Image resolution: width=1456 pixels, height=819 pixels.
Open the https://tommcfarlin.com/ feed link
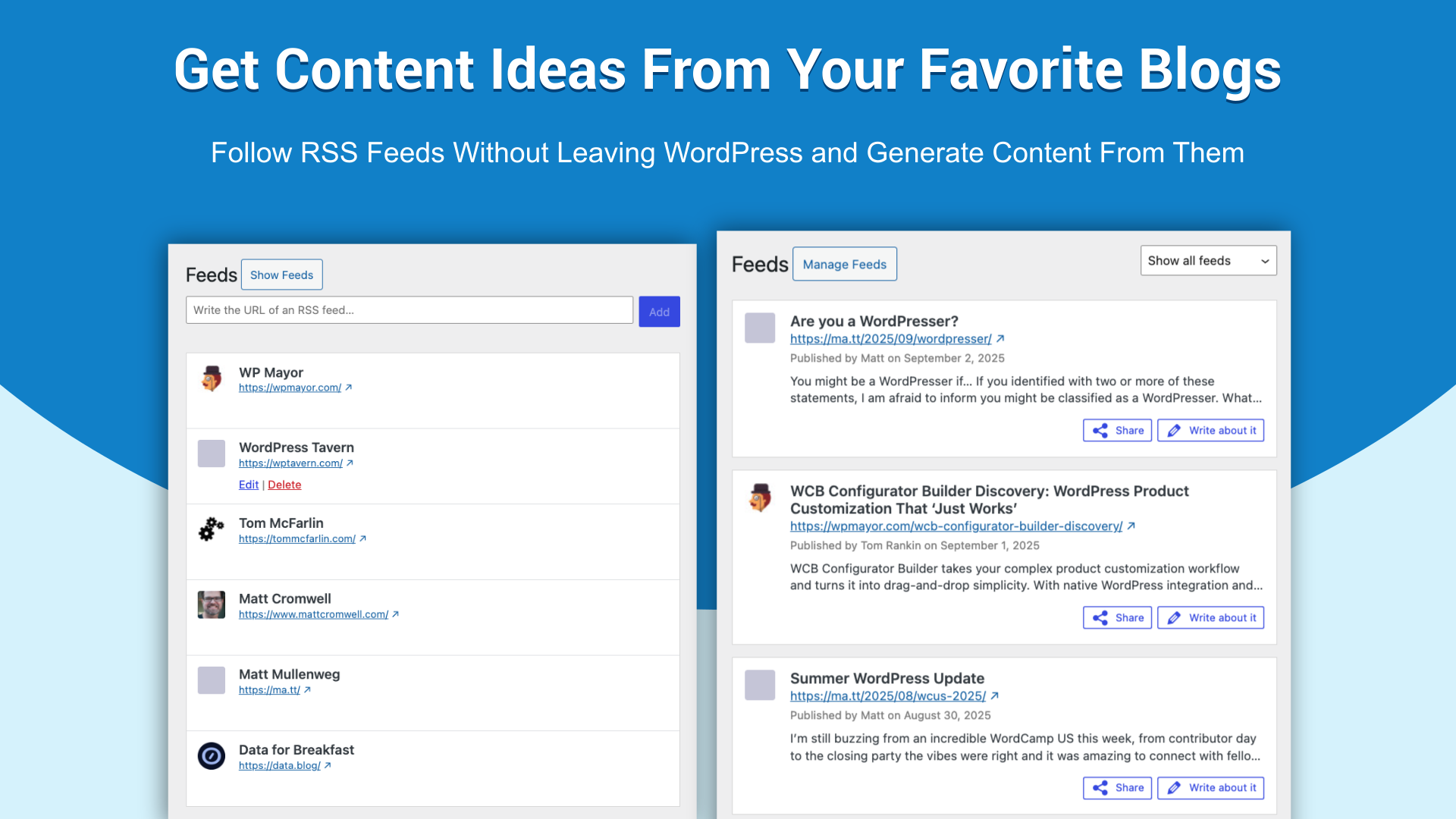(x=297, y=539)
